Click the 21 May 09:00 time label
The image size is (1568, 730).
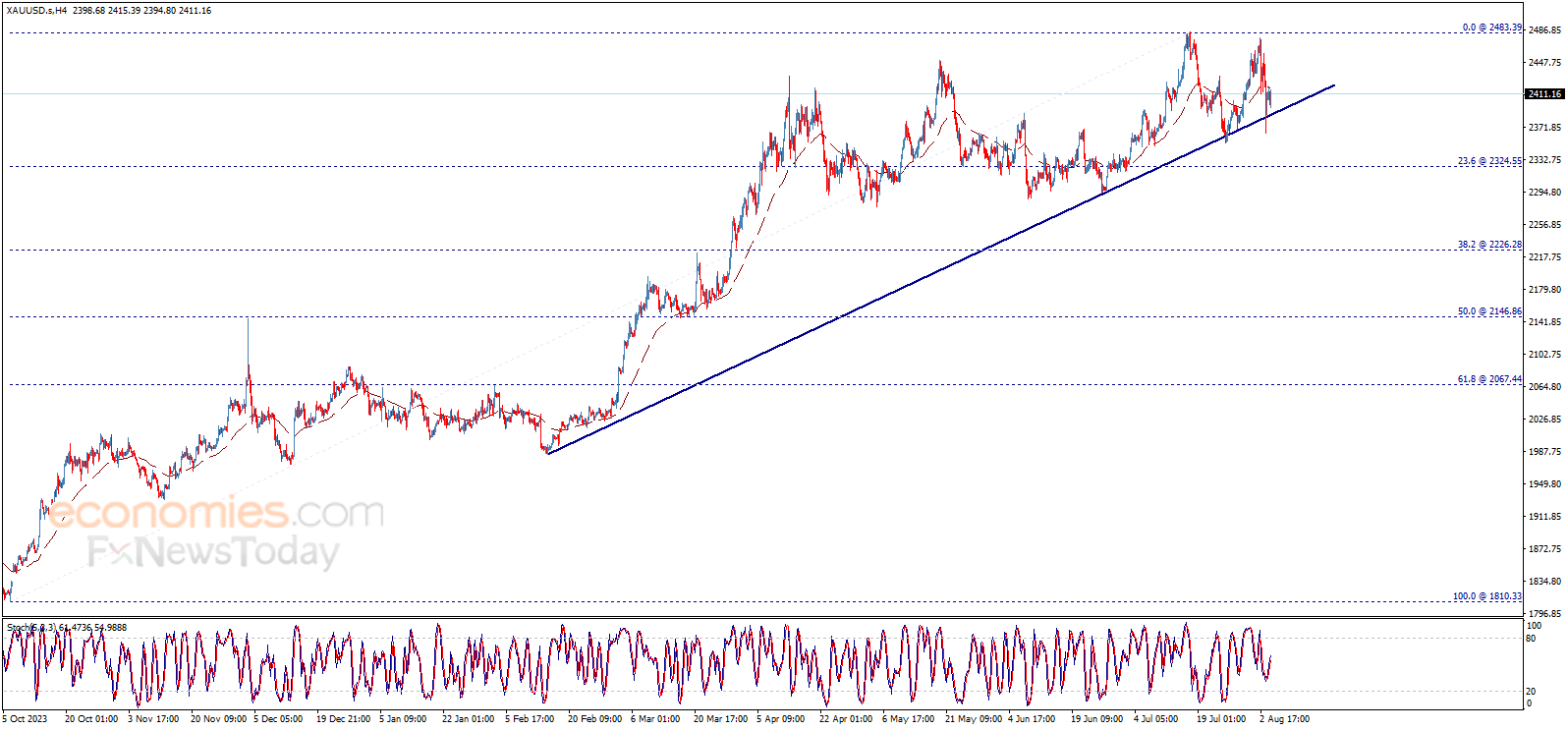point(974,719)
